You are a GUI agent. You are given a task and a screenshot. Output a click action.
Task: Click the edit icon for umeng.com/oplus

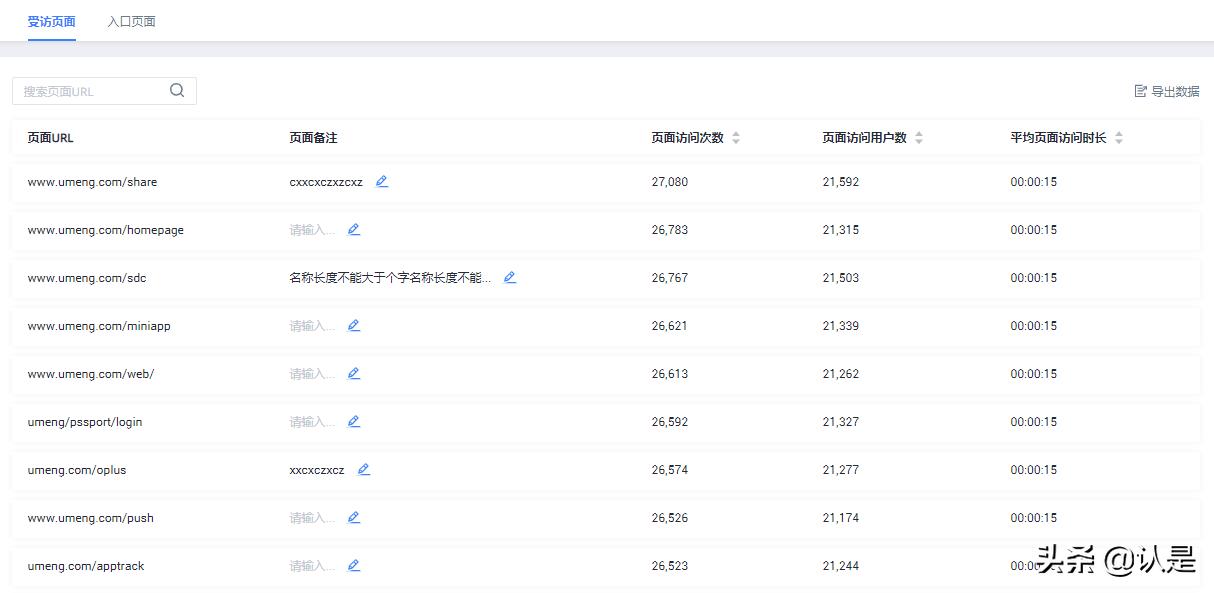pos(363,469)
